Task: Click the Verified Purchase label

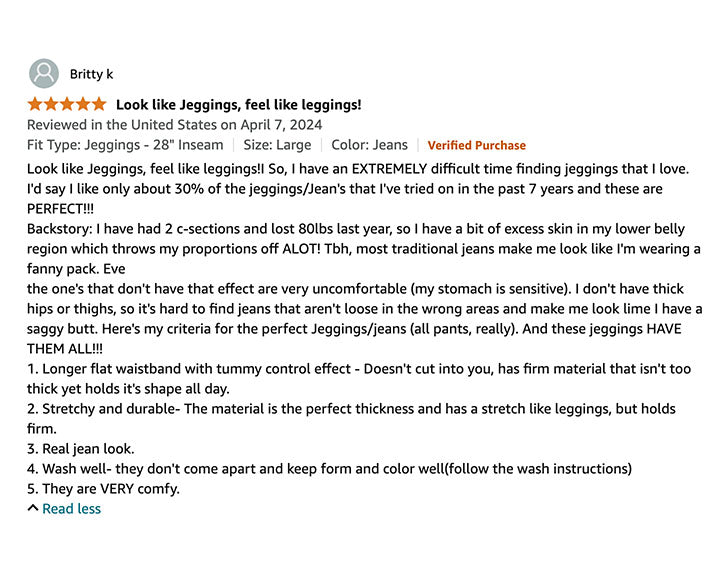Action: pos(476,146)
